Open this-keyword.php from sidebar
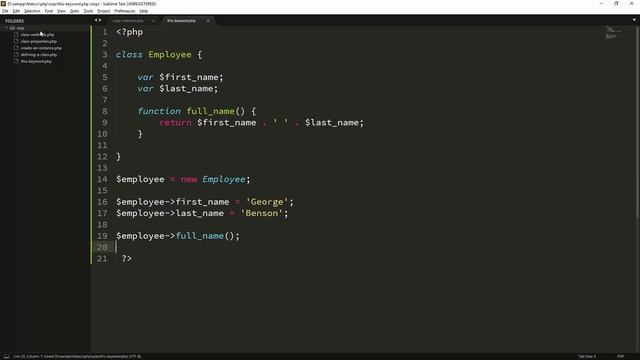The image size is (640, 360). [36, 61]
